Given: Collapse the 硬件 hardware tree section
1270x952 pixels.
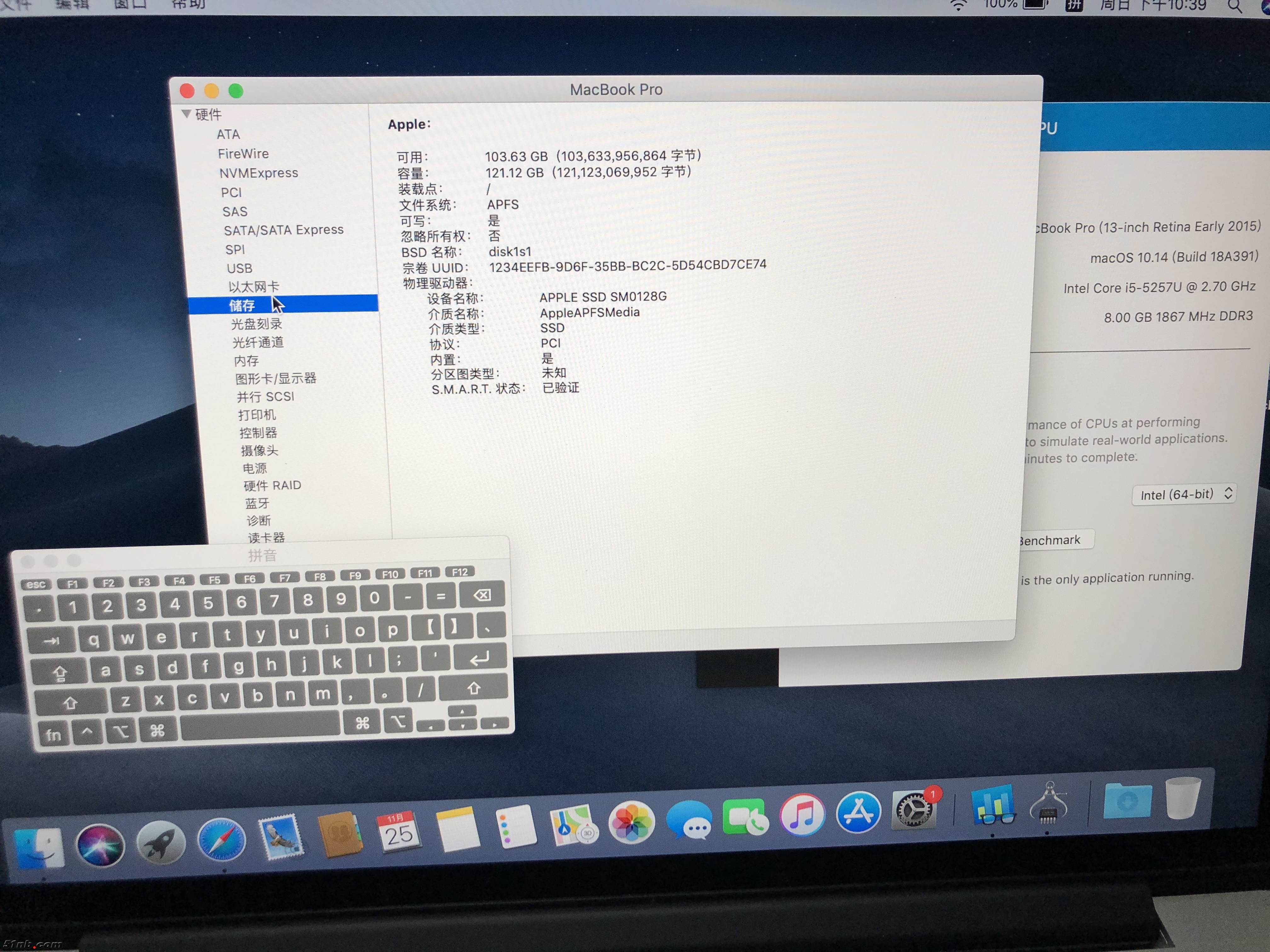Looking at the screenshot, I should [186, 114].
